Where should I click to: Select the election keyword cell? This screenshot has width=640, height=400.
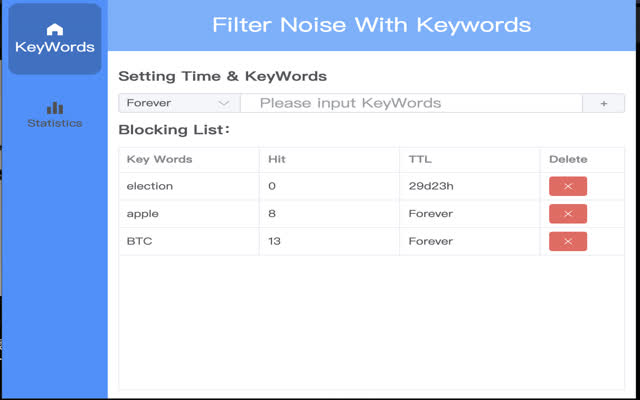pos(150,186)
